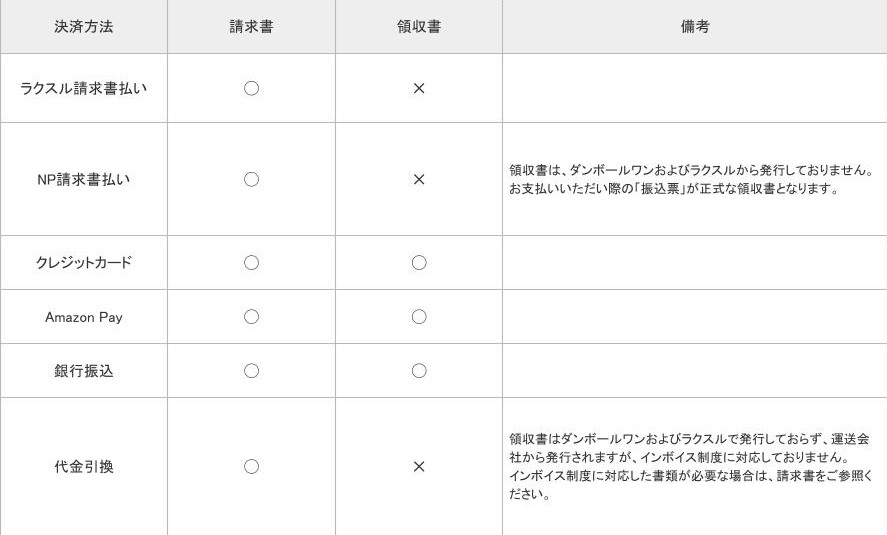Click the NP請求書払い remarks note text
The width and height of the screenshot is (887, 535).
[x=692, y=179]
